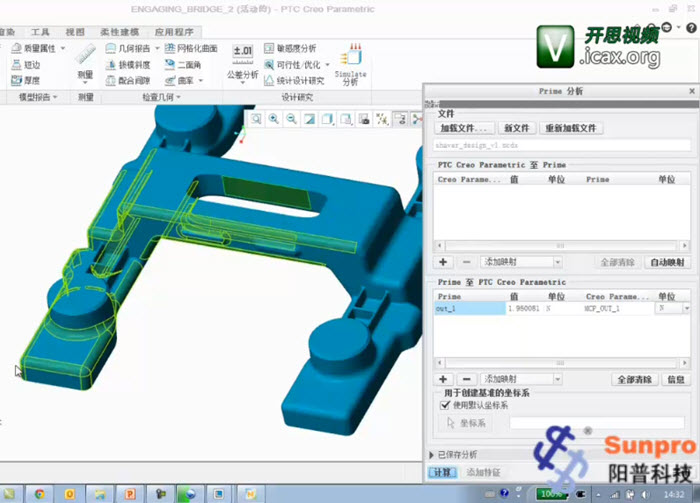Screen dimensions: 700x503
Task: Switch to the 应用程序 ribbon tab
Action: click(x=174, y=32)
